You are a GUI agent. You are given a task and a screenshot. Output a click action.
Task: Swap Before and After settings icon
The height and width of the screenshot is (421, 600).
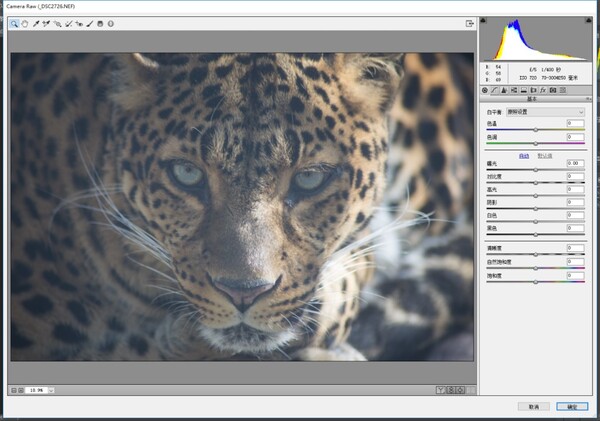pos(451,390)
